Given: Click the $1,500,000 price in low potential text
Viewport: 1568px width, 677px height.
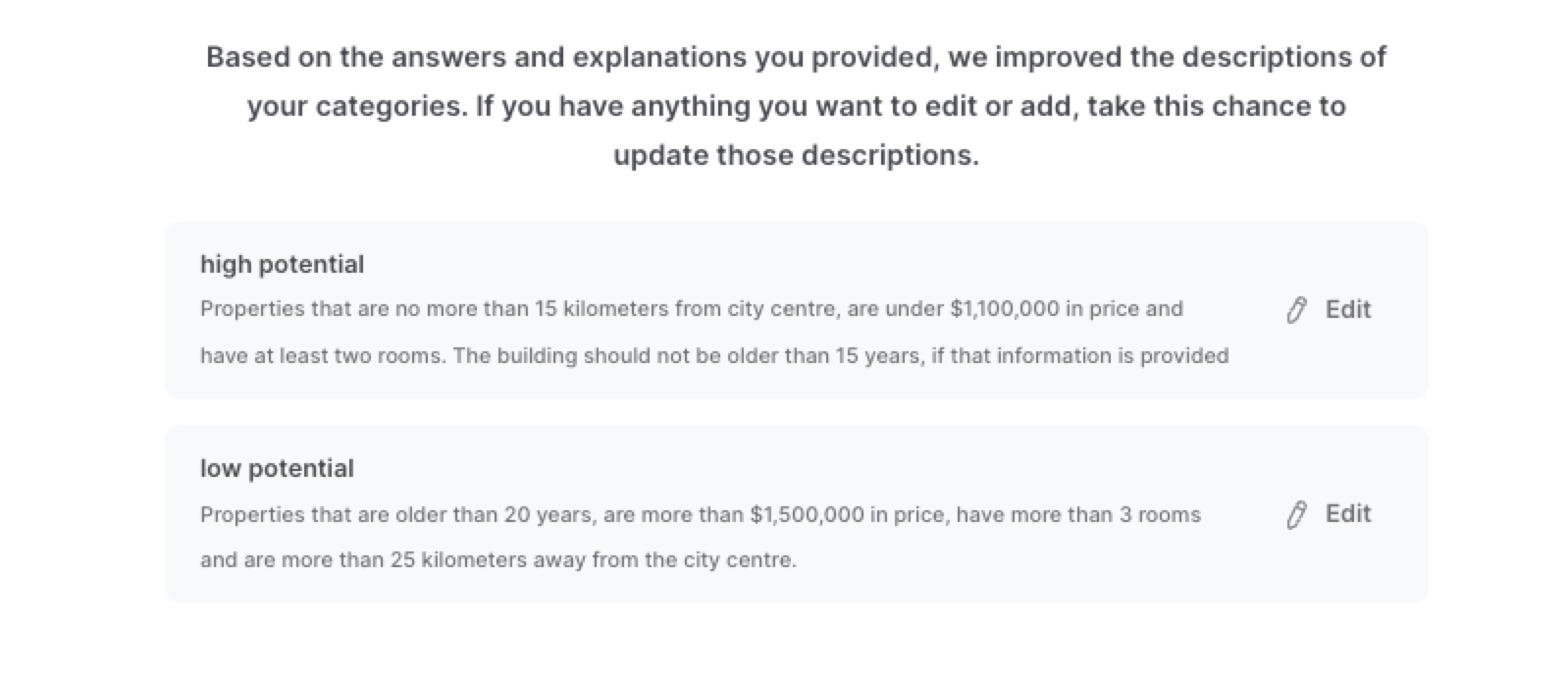Looking at the screenshot, I should click(808, 515).
